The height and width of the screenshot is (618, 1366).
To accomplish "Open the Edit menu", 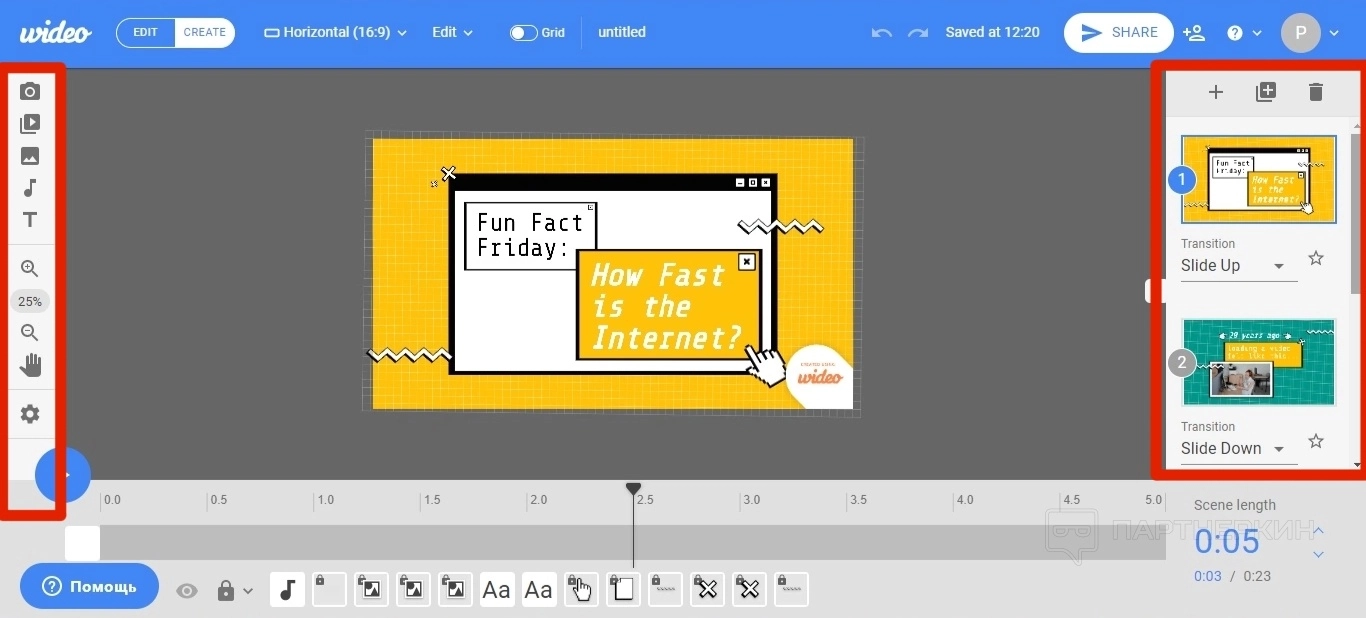I will (452, 33).
